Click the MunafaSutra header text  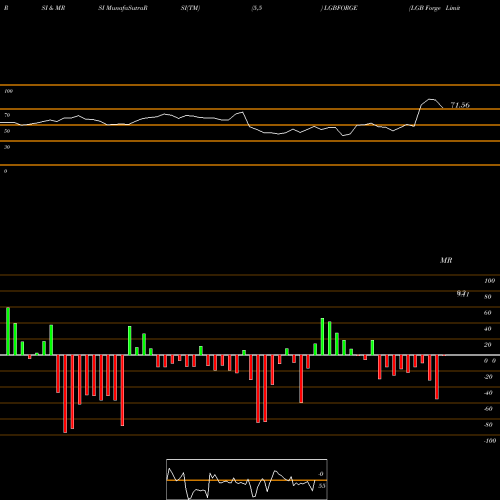pyautogui.click(x=123, y=8)
